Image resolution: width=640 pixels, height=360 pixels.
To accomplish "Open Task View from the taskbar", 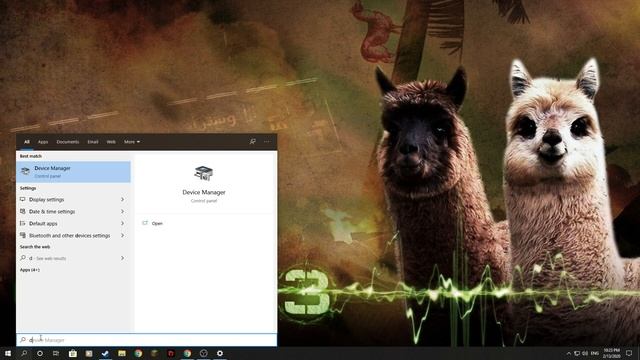I will tap(56, 353).
